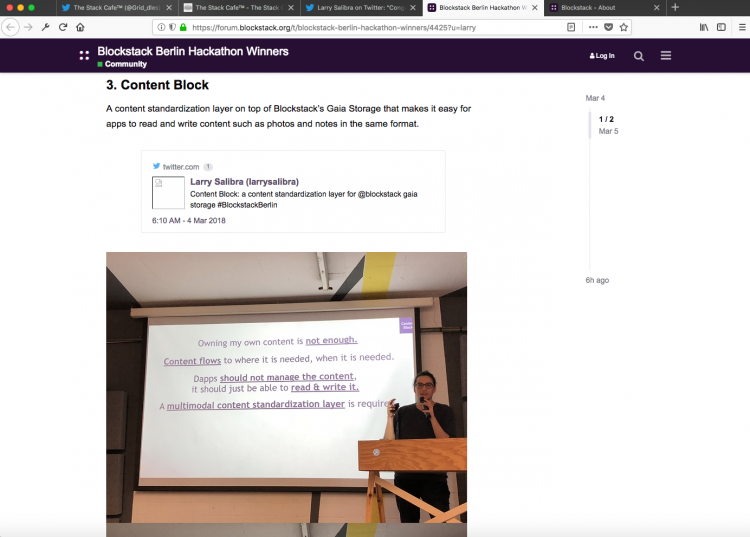View the green padlock connection details
Viewport: 750px width, 537px height.
coord(183,27)
